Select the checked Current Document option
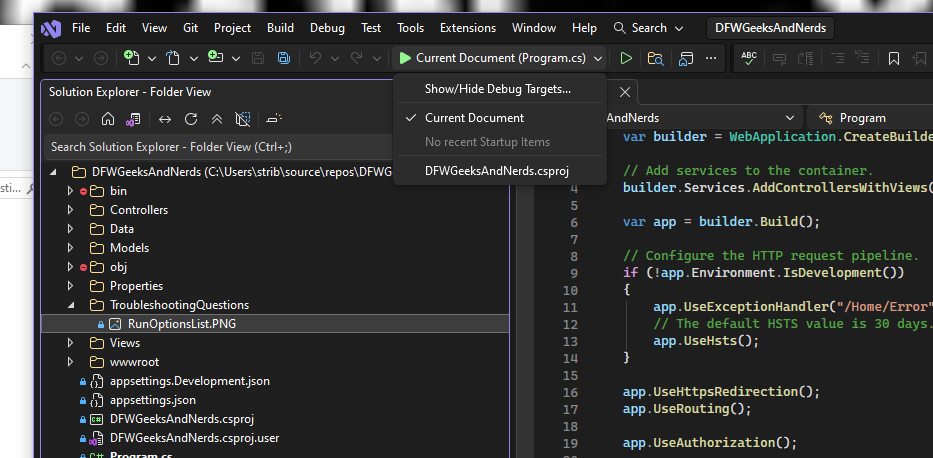 pos(474,118)
